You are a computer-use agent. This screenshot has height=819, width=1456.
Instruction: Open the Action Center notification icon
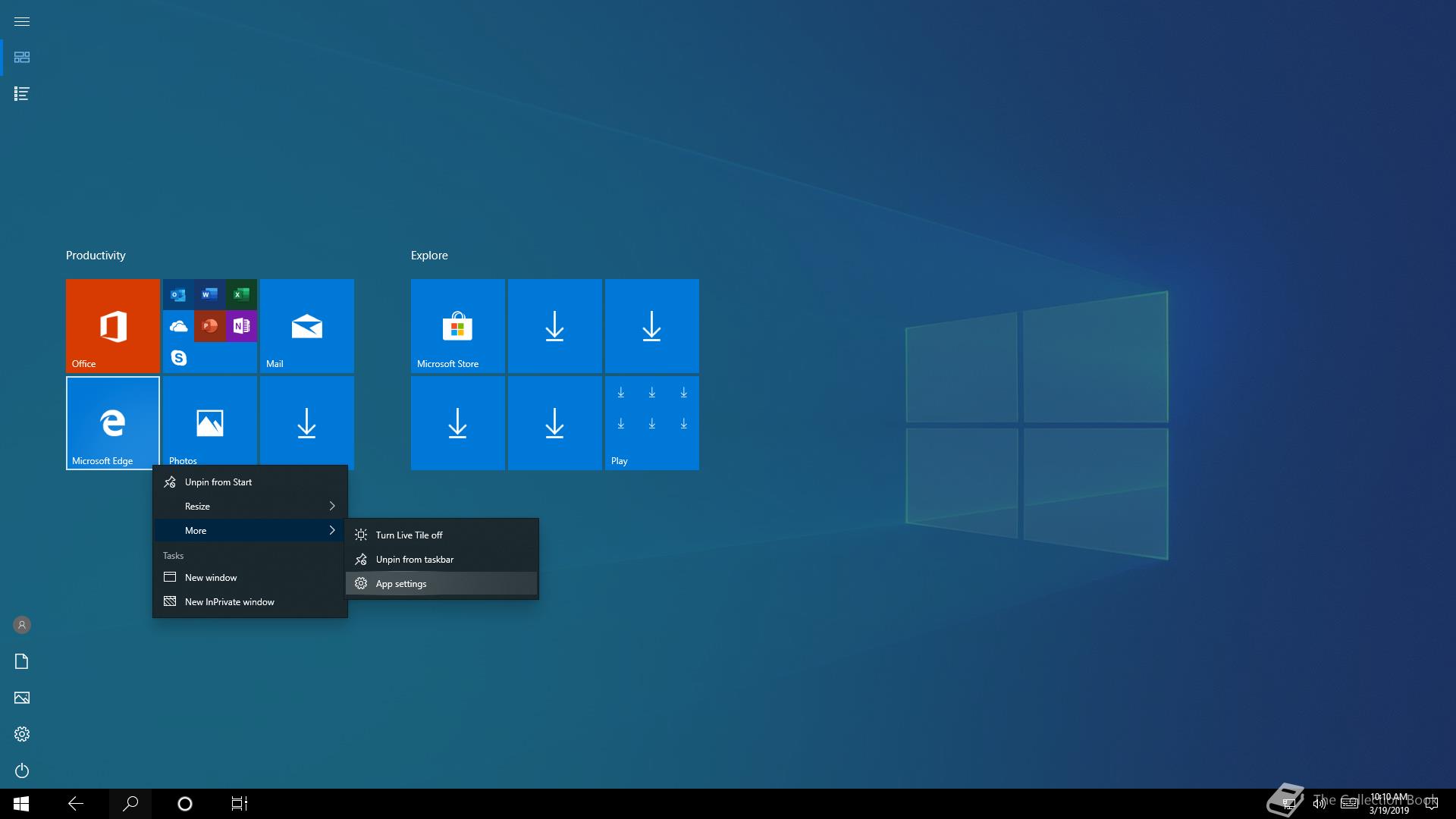(x=1431, y=804)
